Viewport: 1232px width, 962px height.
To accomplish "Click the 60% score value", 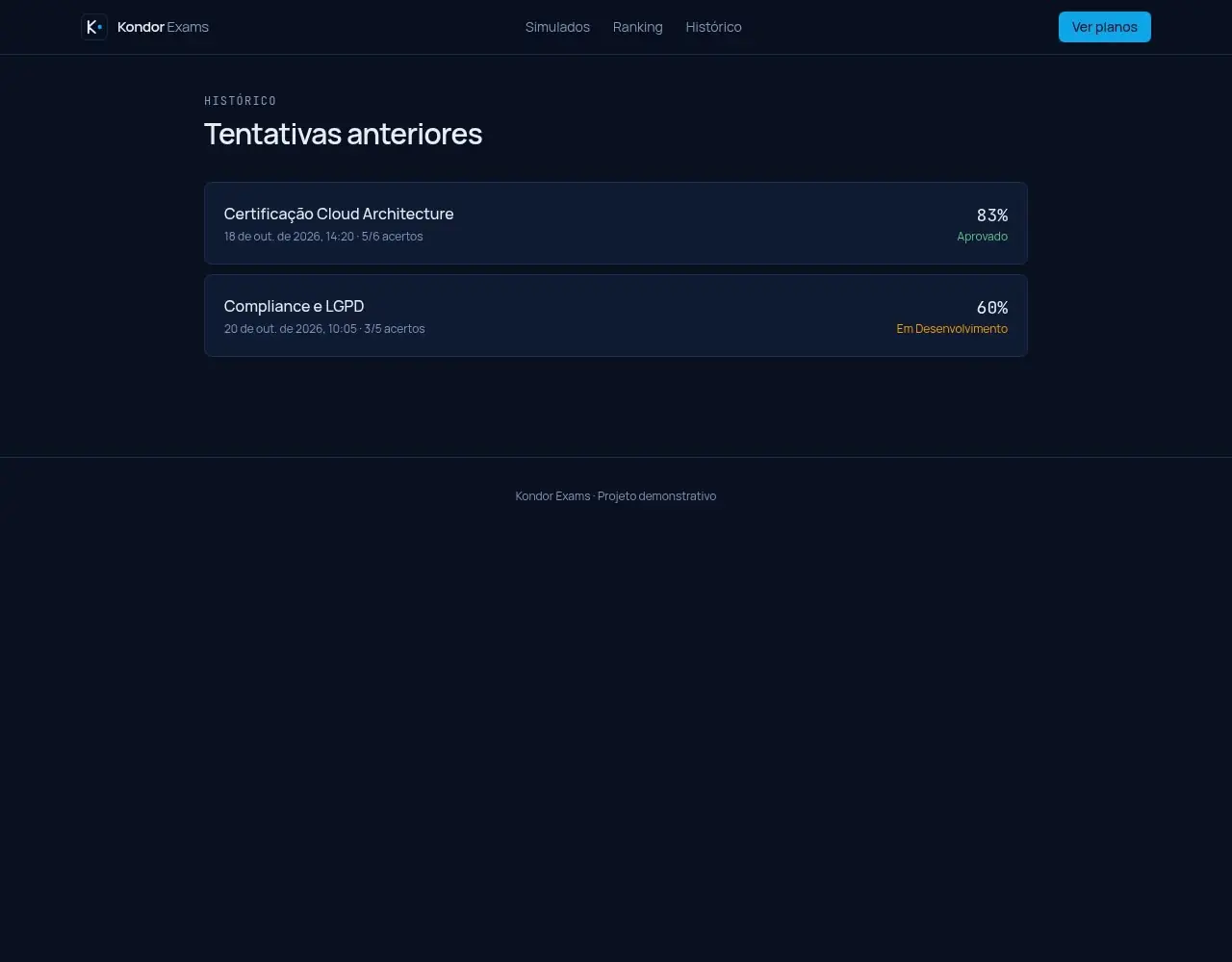I will [x=992, y=307].
